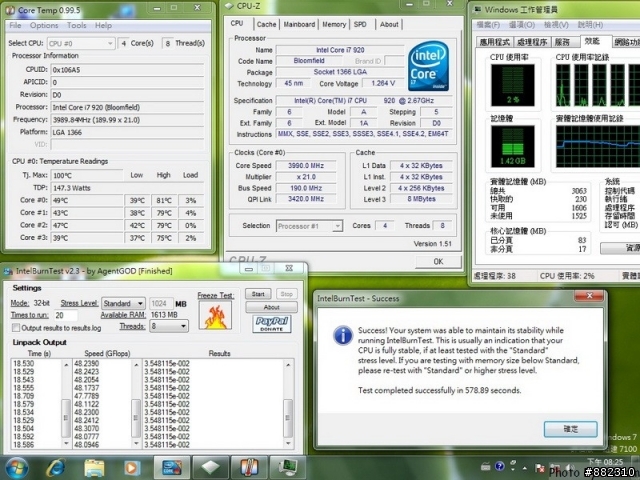640x480 pixels.
Task: Click the Results column scroll down arrow
Action: (288, 443)
